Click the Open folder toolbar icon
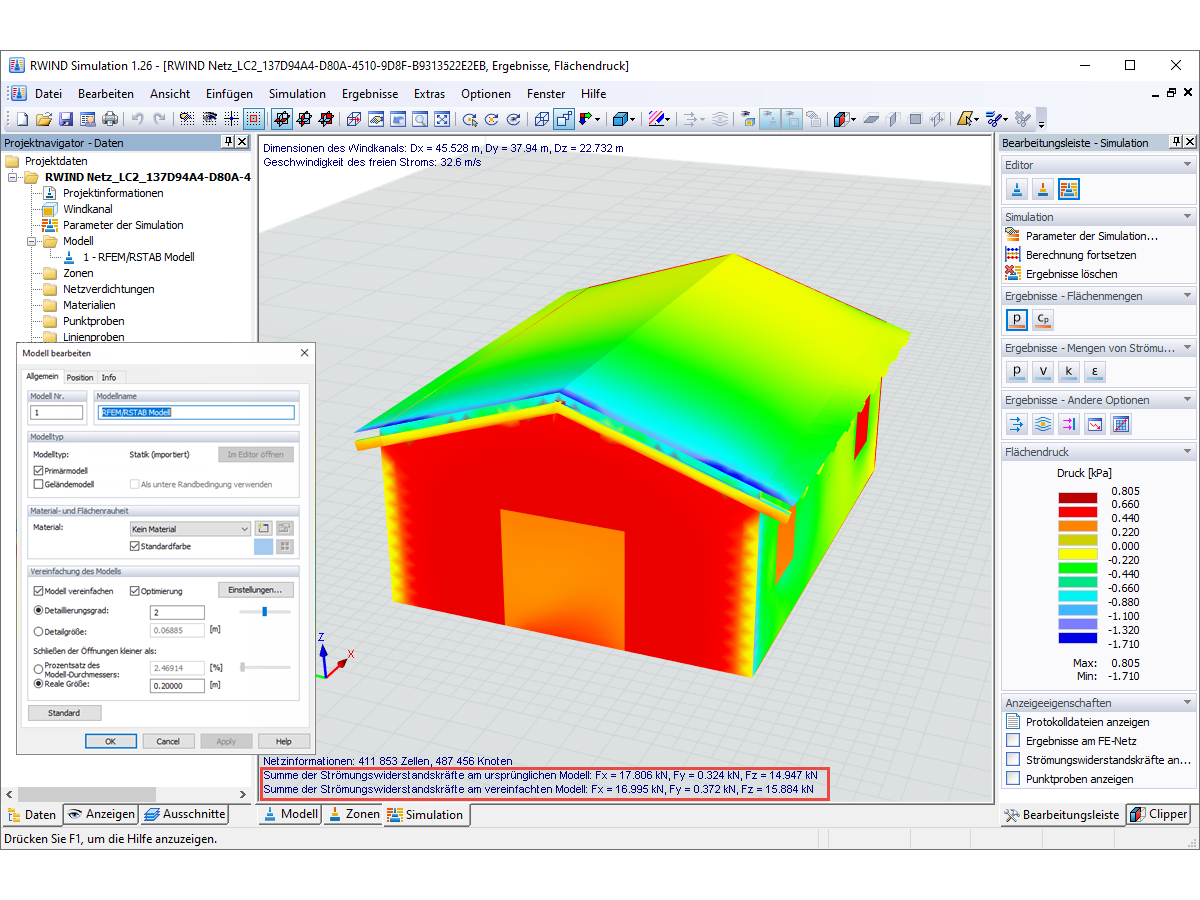The height and width of the screenshot is (900, 1200). click(x=44, y=119)
